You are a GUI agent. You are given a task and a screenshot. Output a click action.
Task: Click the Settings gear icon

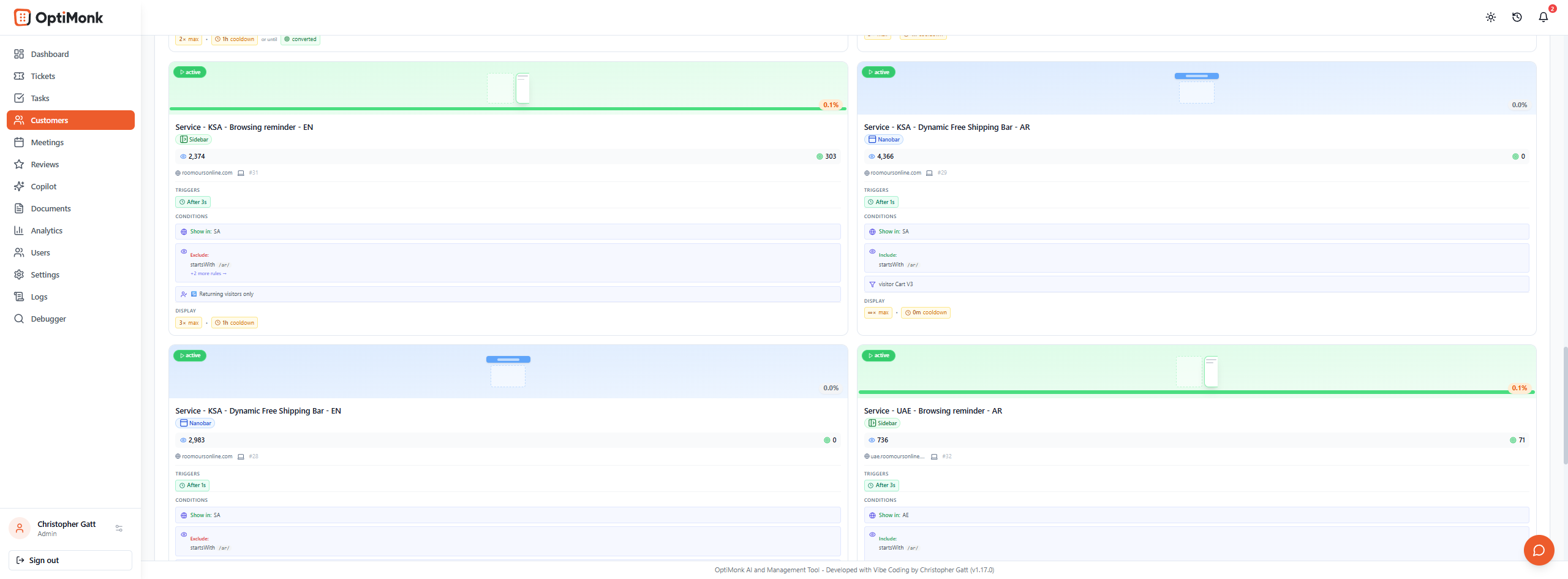coord(19,274)
